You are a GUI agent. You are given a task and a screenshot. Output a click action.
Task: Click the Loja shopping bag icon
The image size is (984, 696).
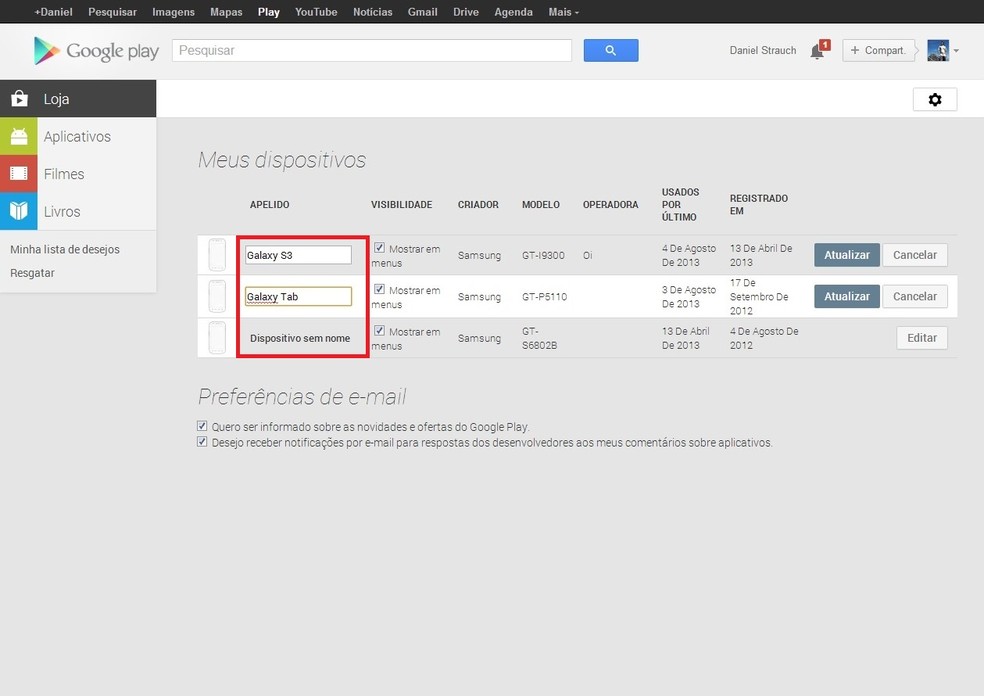(19, 99)
